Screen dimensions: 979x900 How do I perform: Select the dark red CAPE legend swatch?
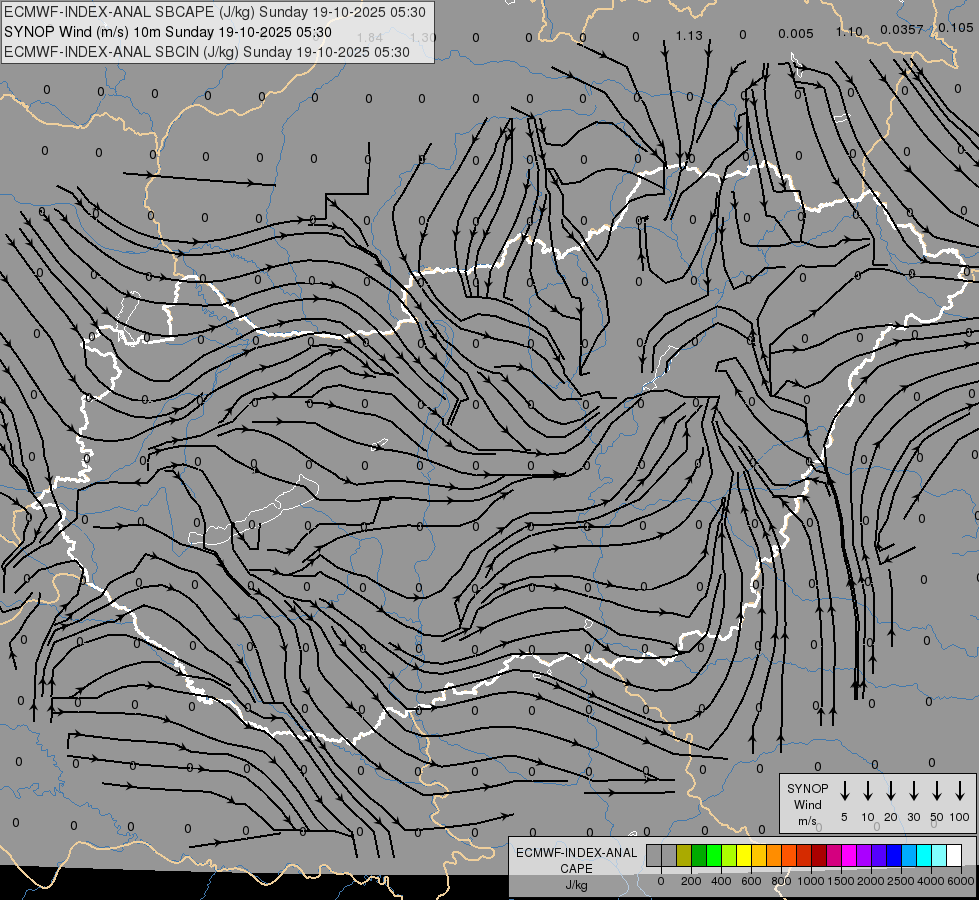pyautogui.click(x=819, y=855)
